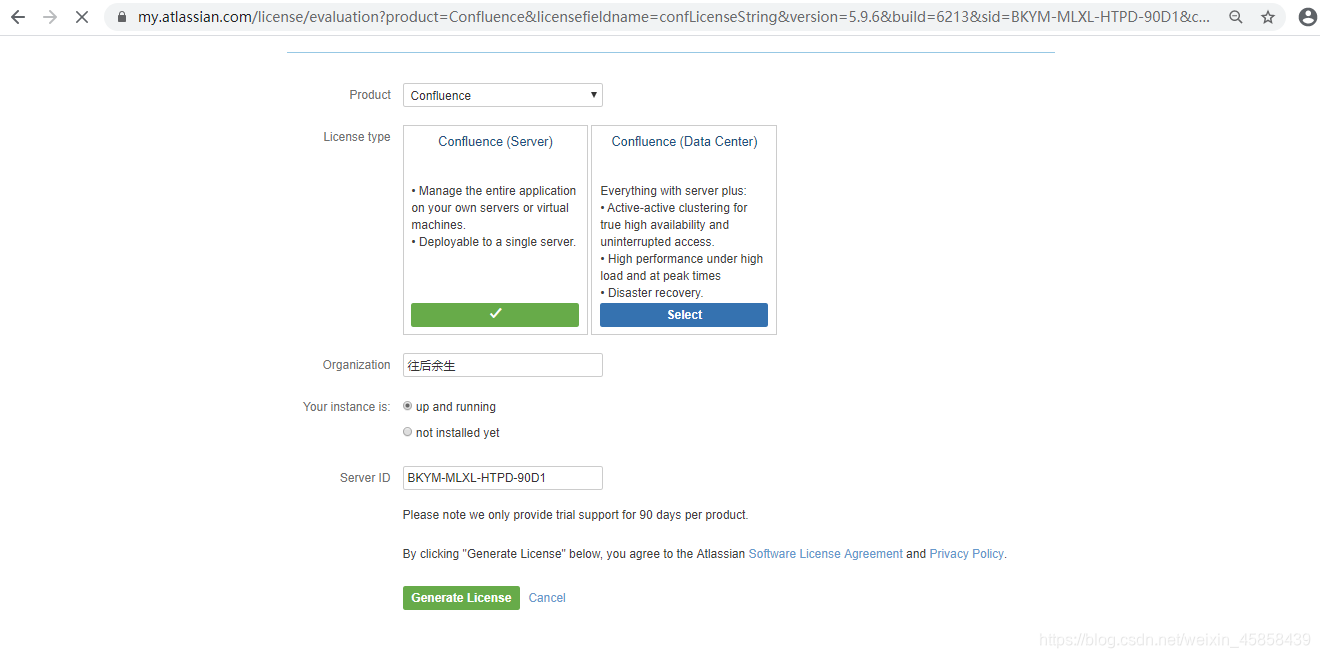Click the zoom magnifier icon in address bar
Viewport: 1320px width, 658px height.
(x=1236, y=17)
